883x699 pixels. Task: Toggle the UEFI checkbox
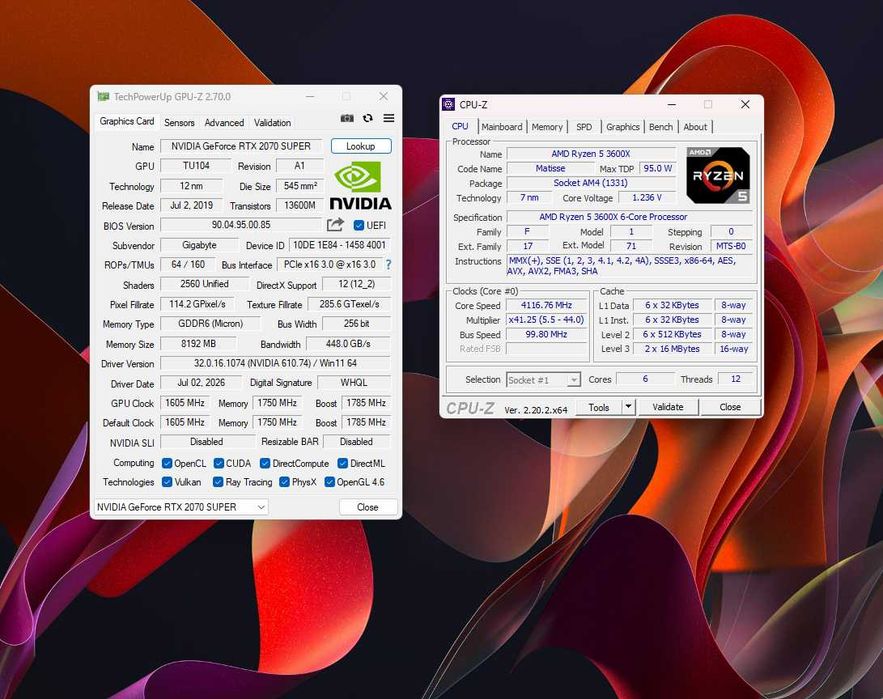click(359, 225)
